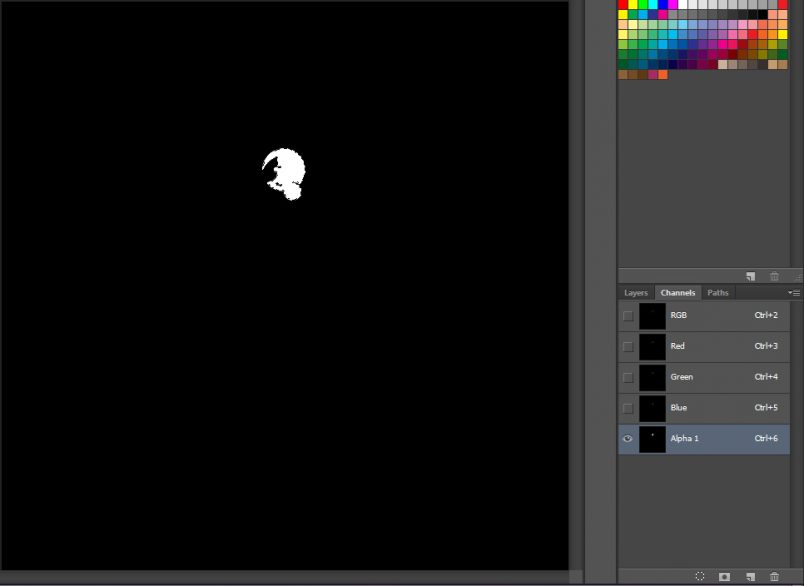Switch to the Paths tab
The image size is (804, 586).
[718, 292]
